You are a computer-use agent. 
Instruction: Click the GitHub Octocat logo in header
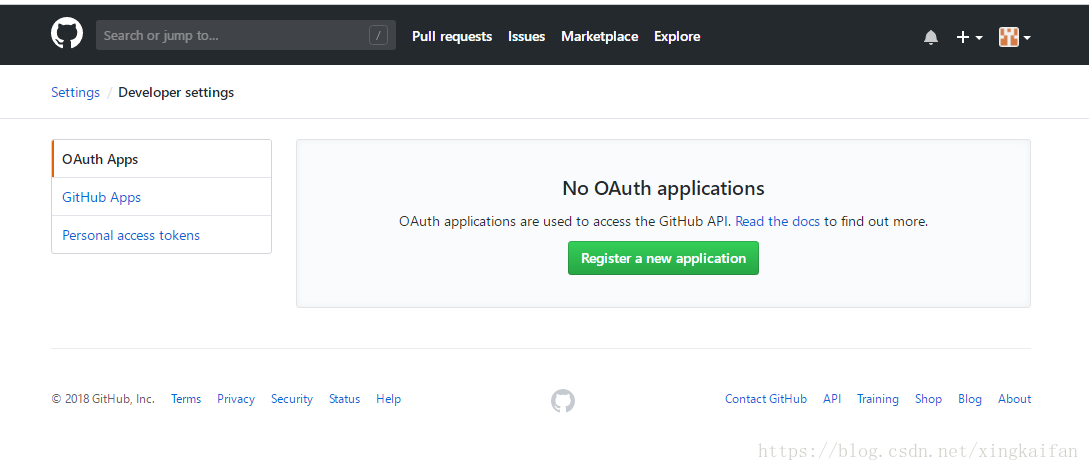tap(67, 33)
